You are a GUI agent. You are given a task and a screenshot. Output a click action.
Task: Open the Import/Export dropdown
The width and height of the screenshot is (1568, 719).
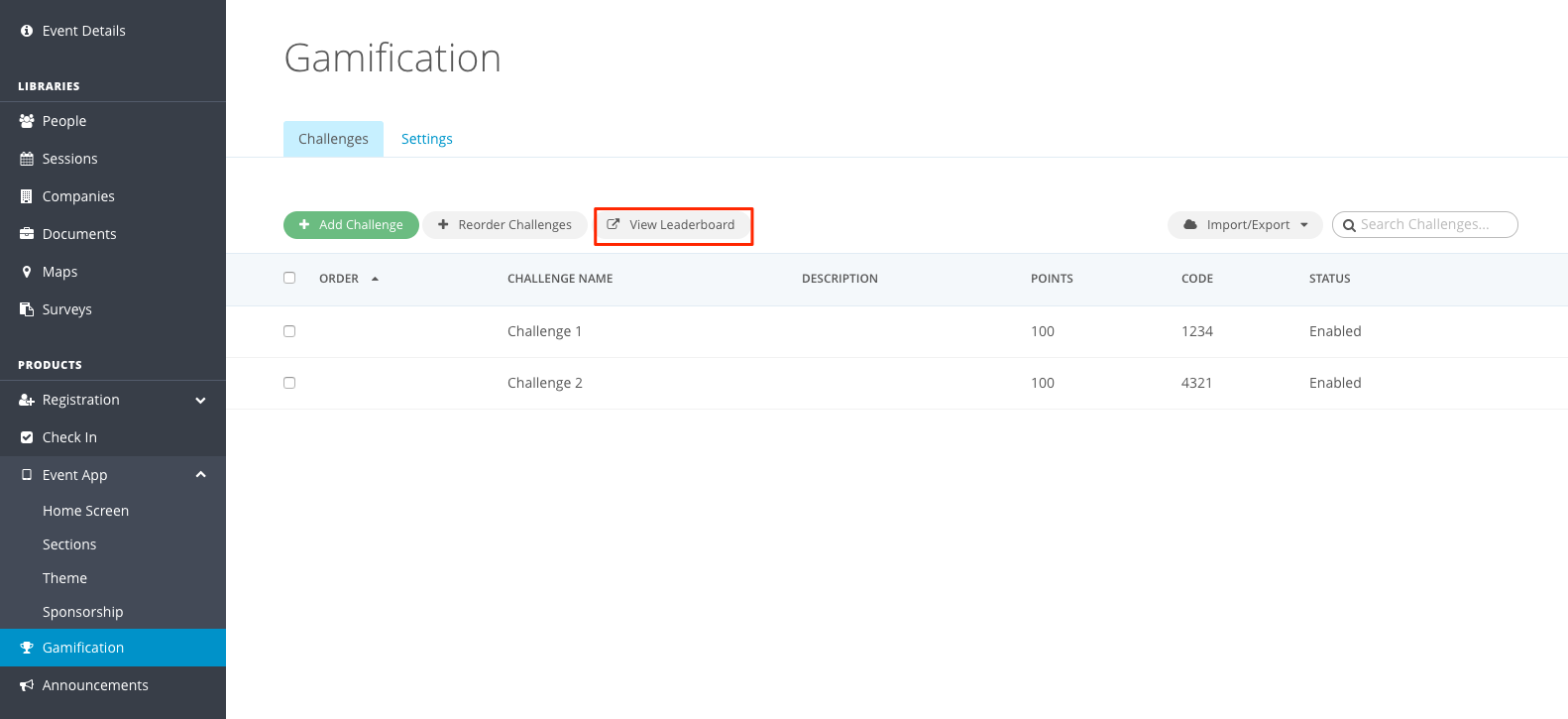click(x=1245, y=225)
